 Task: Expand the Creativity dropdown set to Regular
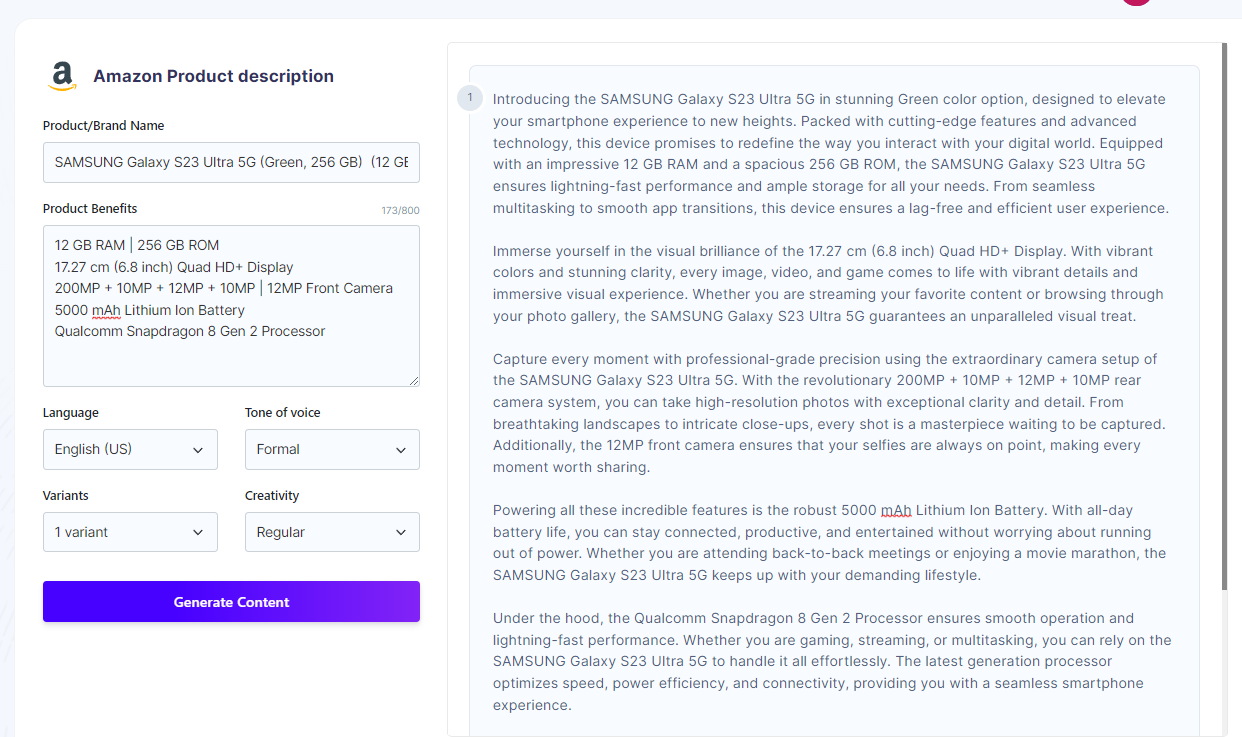click(x=332, y=532)
